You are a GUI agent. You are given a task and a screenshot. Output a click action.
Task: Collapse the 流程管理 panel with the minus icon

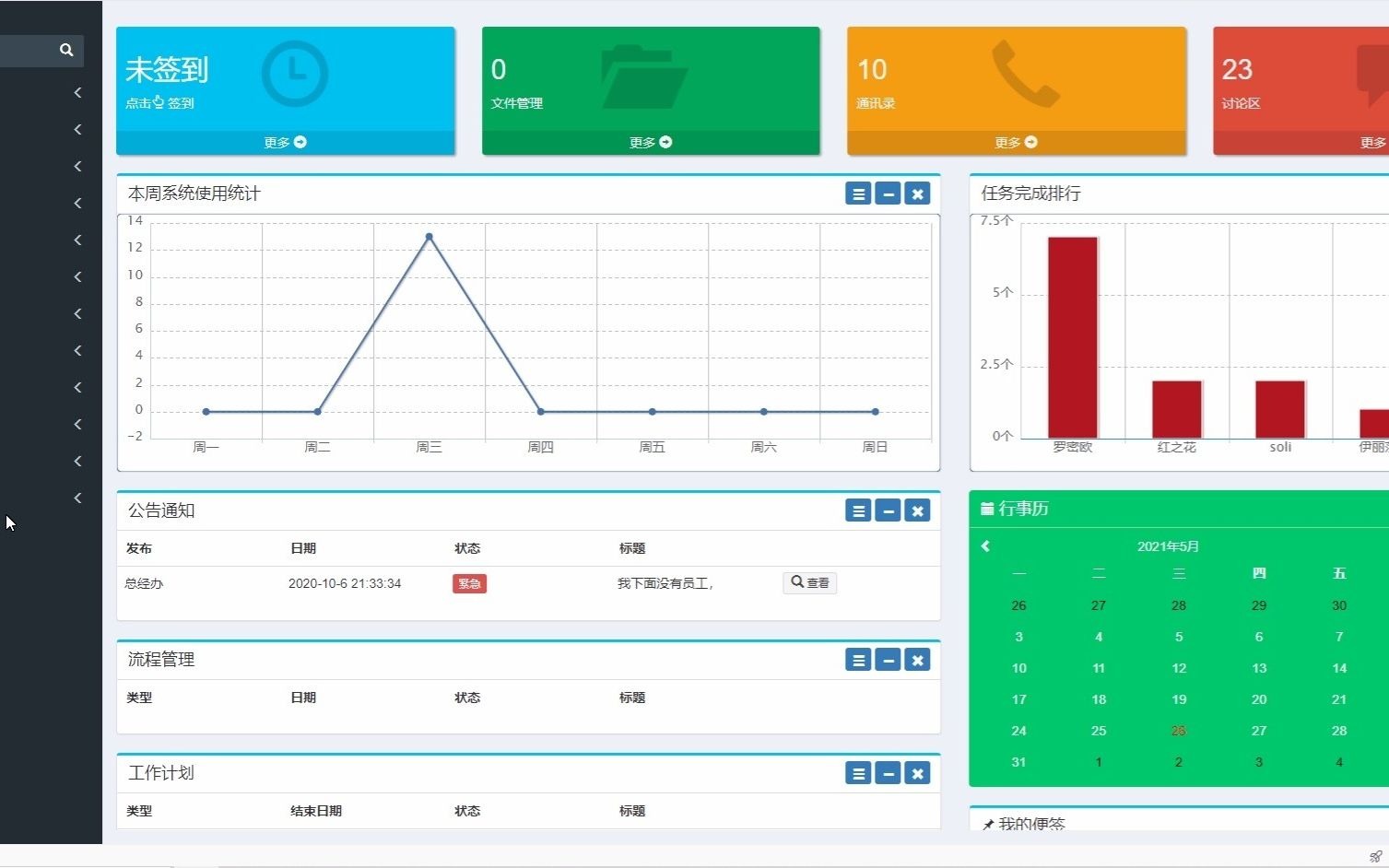tap(888, 660)
